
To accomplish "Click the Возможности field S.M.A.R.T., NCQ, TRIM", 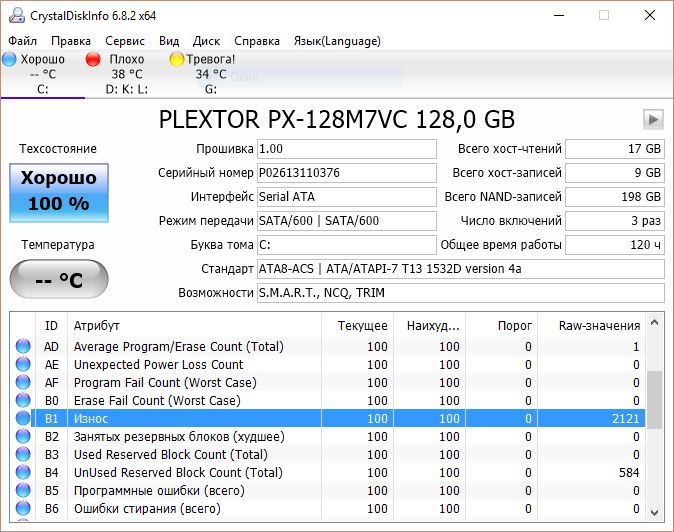I will [x=461, y=293].
